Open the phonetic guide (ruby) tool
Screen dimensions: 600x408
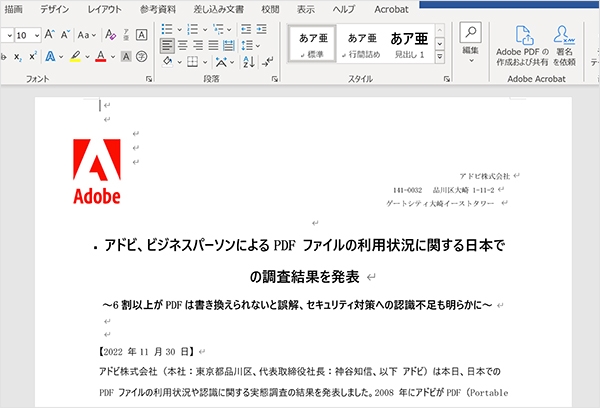pos(126,35)
